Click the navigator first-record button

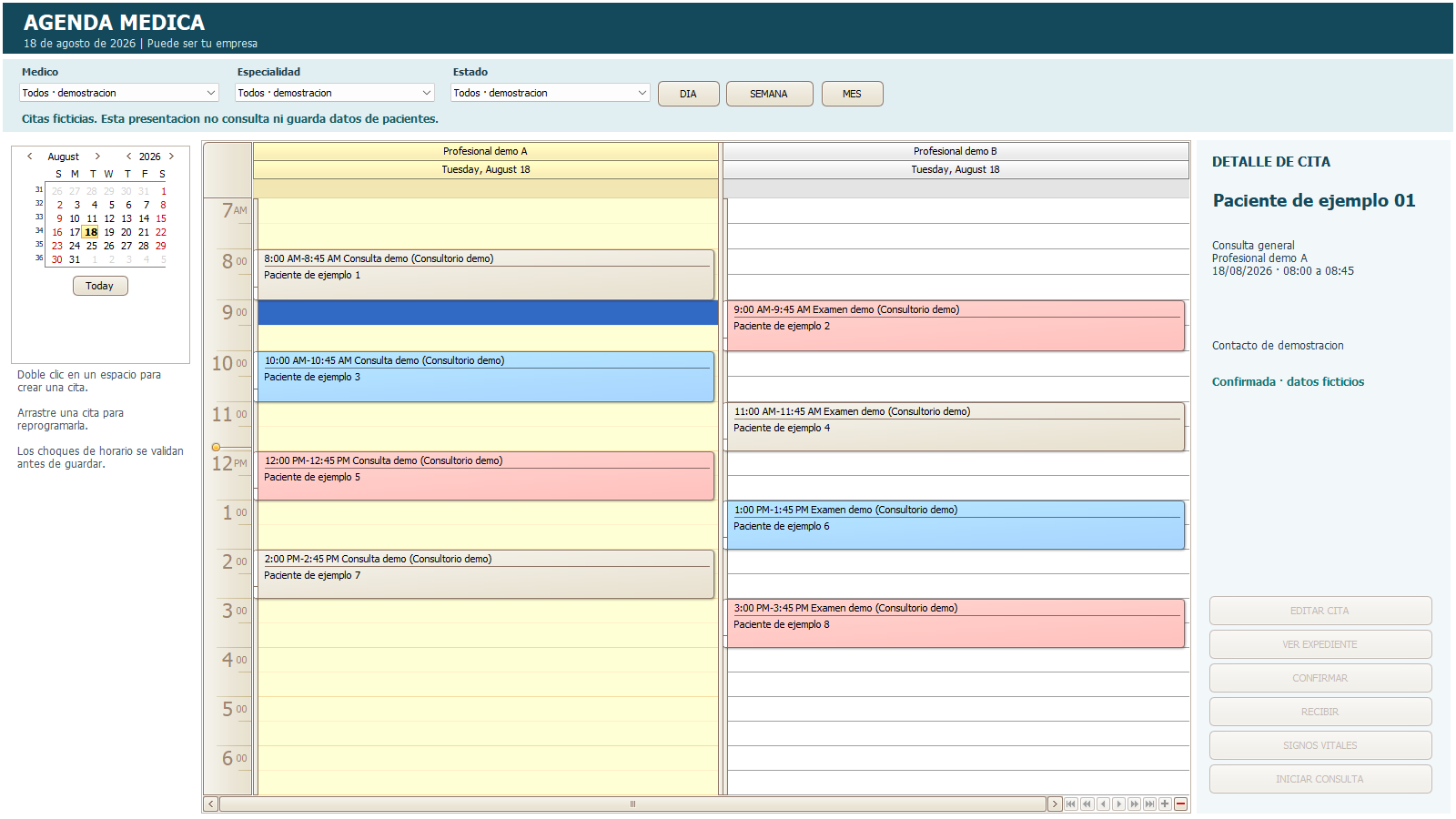1071,804
